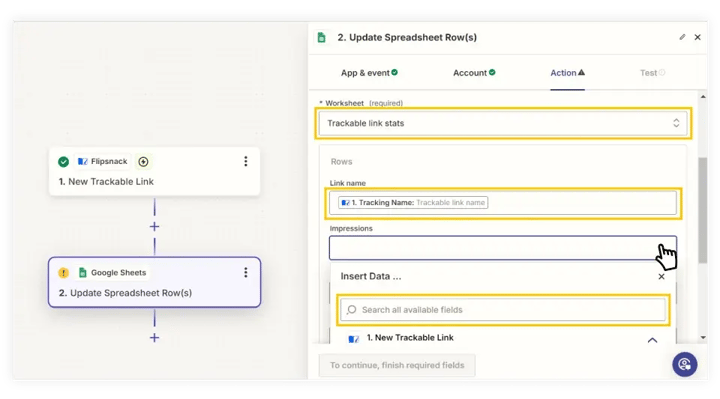
Task: Click the pencil rename icon in panel header
Action: (682, 37)
